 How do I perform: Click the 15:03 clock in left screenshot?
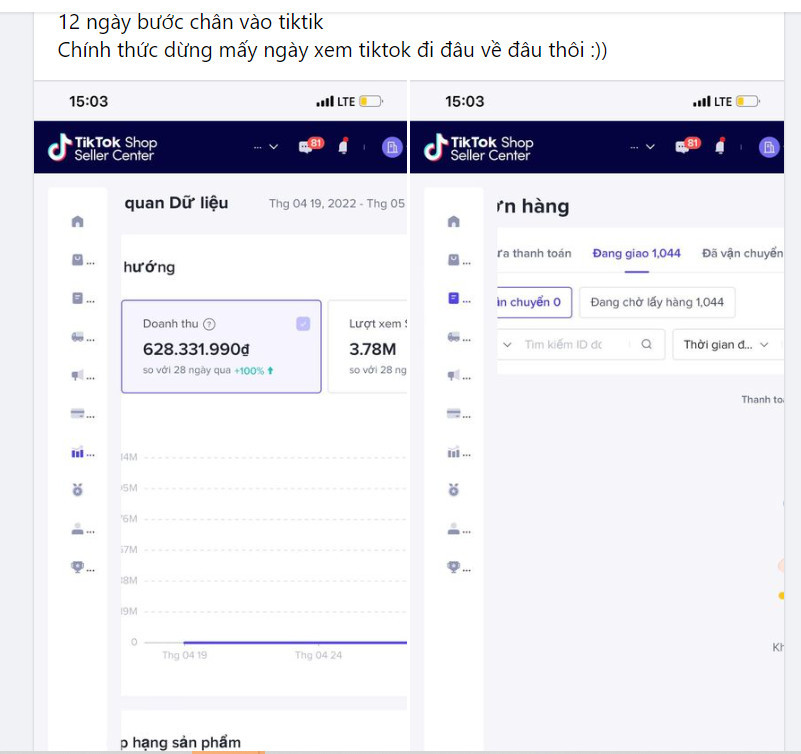(89, 102)
